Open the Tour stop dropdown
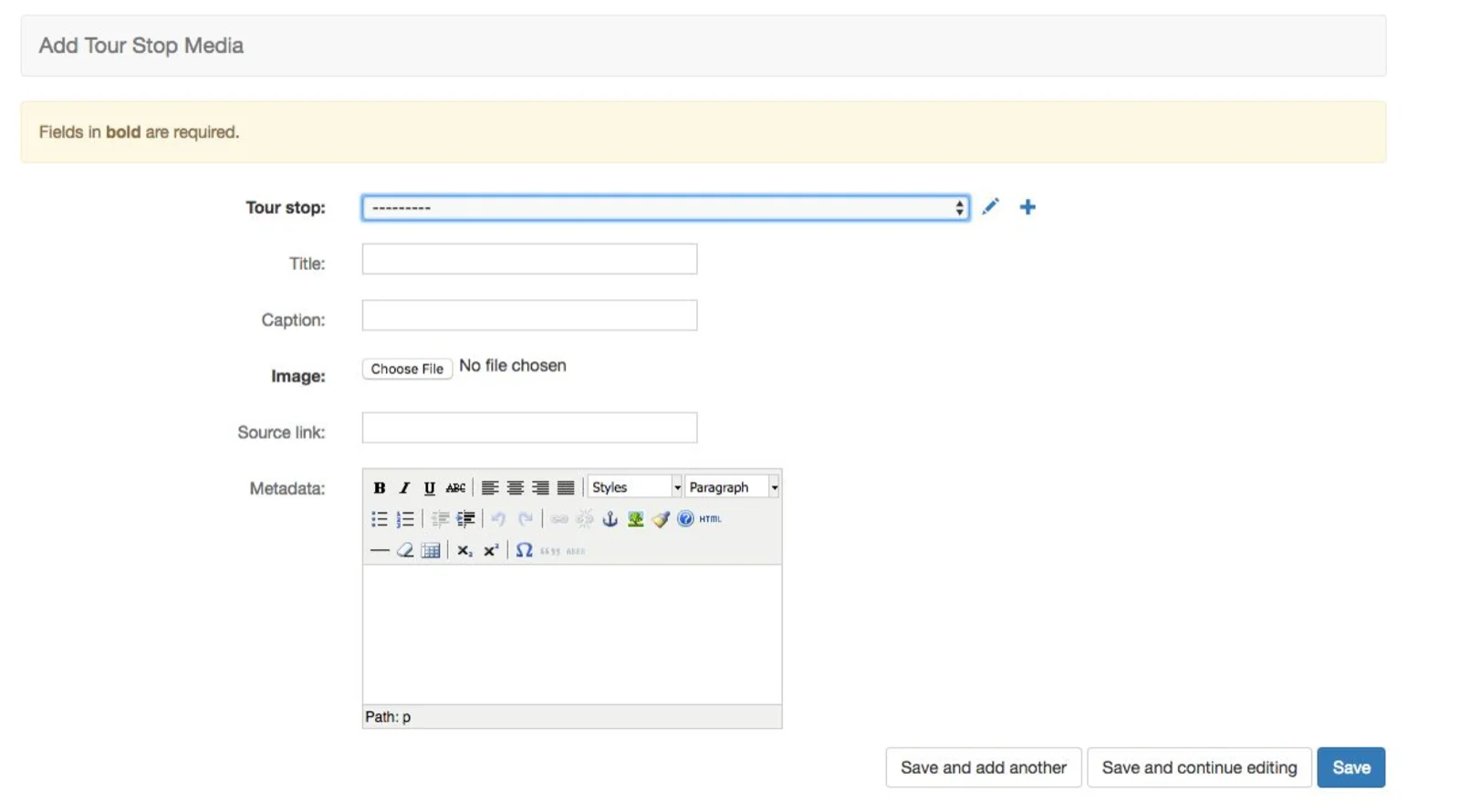 [x=665, y=208]
